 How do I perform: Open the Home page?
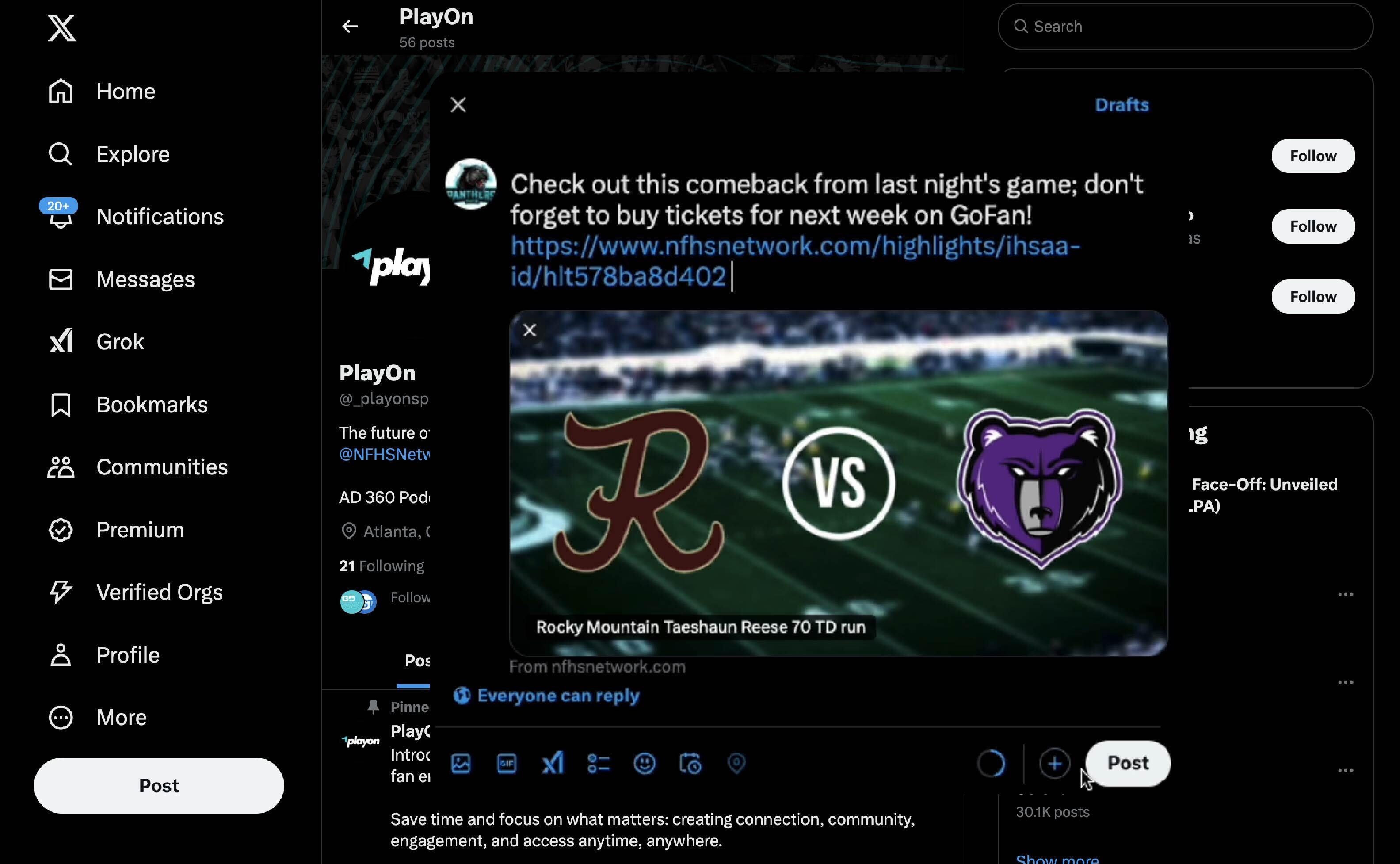click(x=102, y=92)
